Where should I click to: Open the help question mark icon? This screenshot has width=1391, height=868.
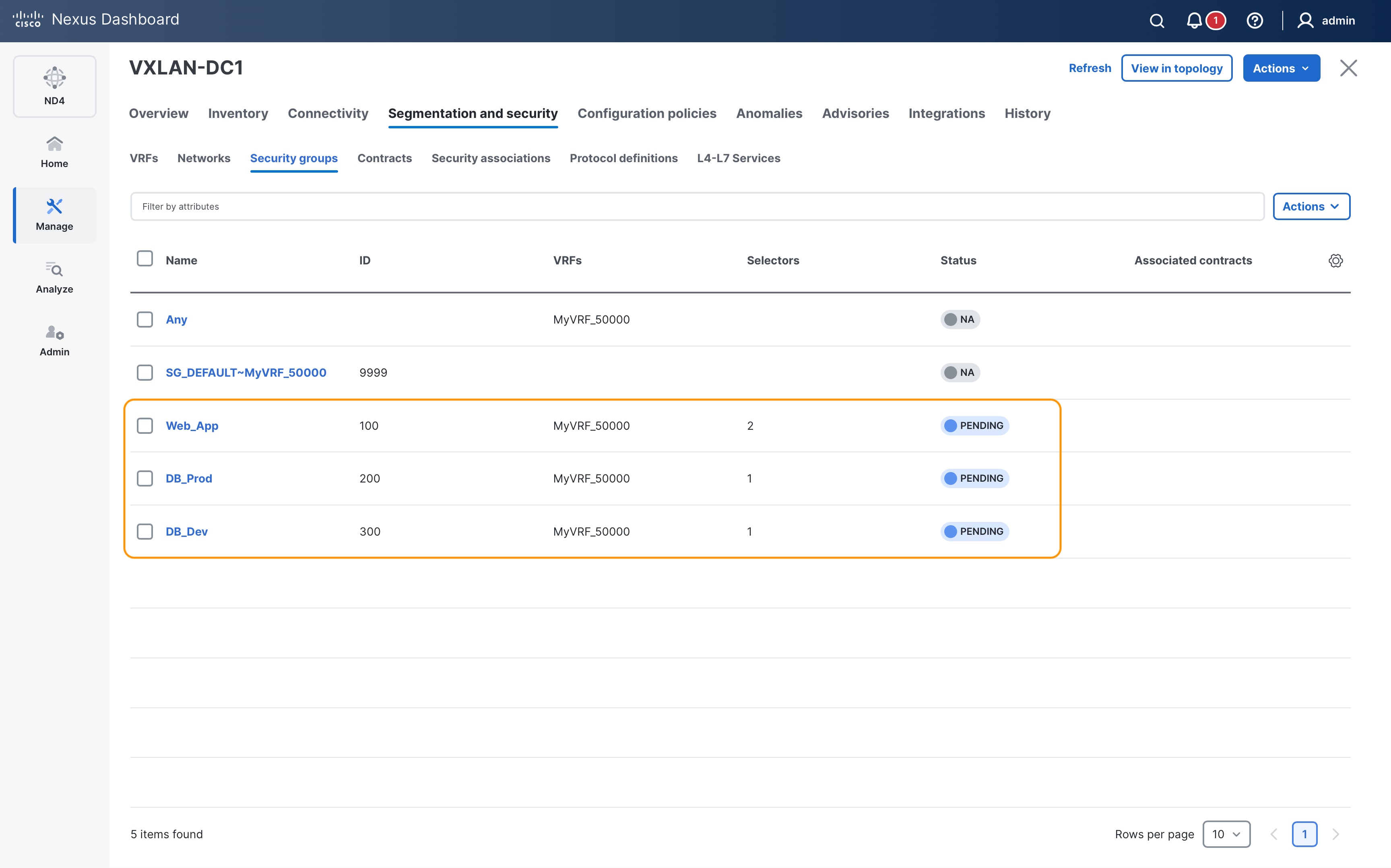(x=1255, y=21)
